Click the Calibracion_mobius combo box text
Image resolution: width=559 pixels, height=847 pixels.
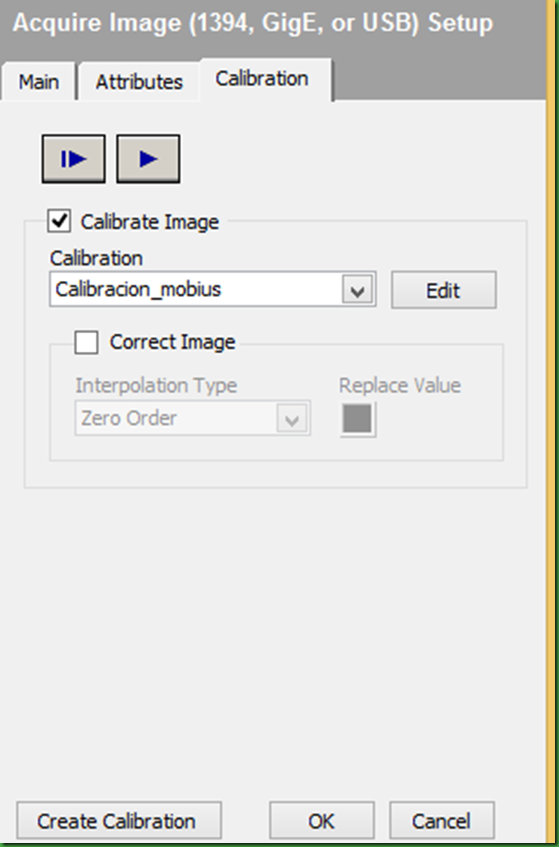tap(138, 290)
